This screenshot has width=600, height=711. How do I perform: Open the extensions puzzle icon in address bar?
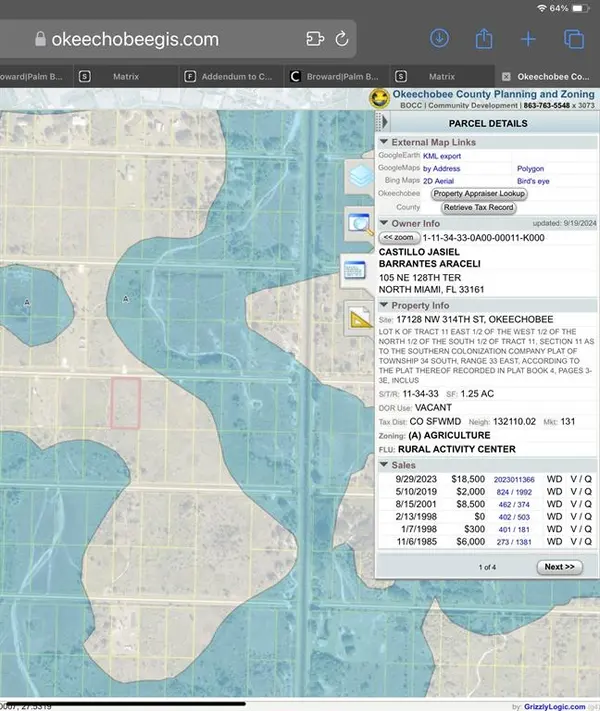(x=313, y=39)
